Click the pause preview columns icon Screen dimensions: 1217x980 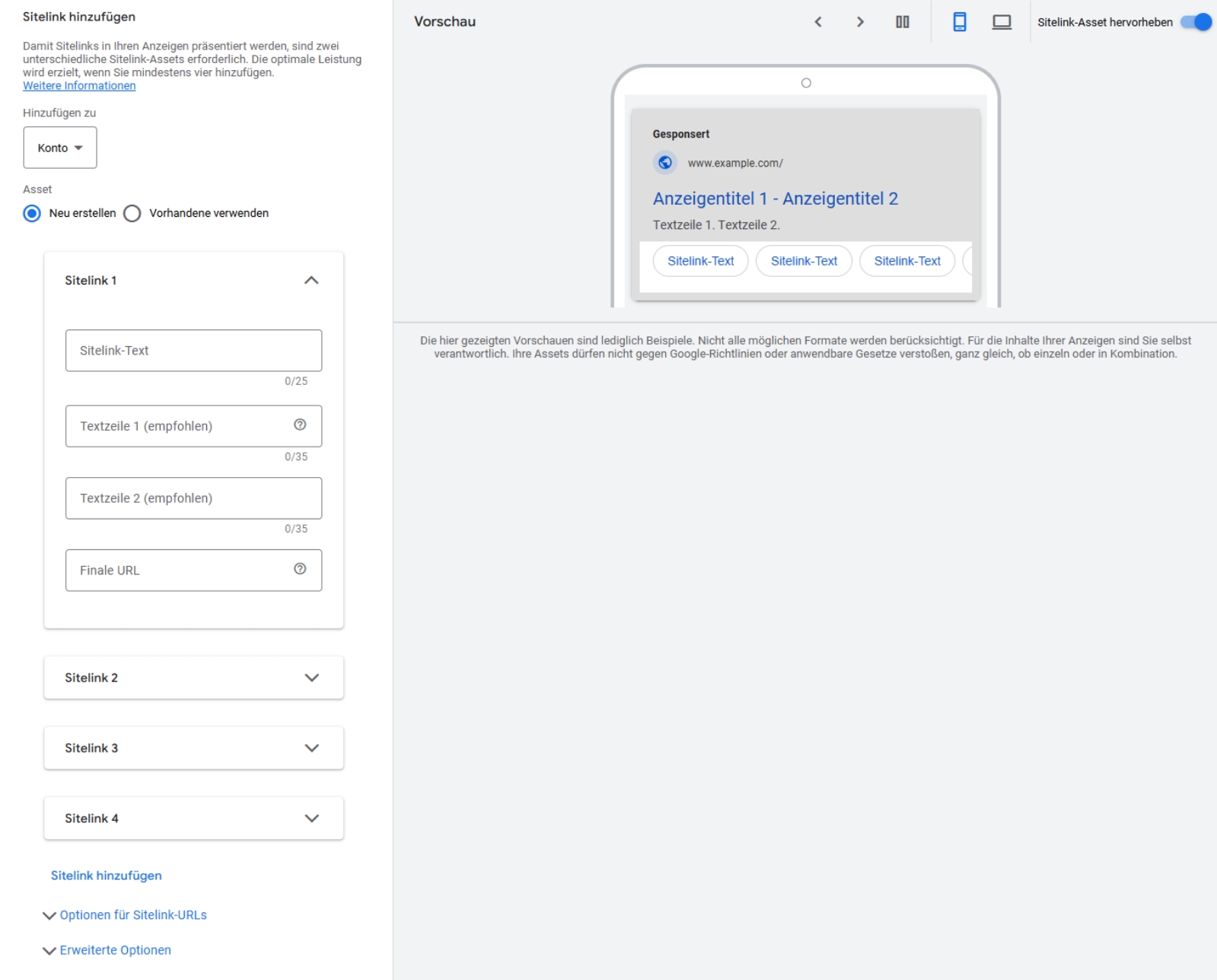coord(902,22)
